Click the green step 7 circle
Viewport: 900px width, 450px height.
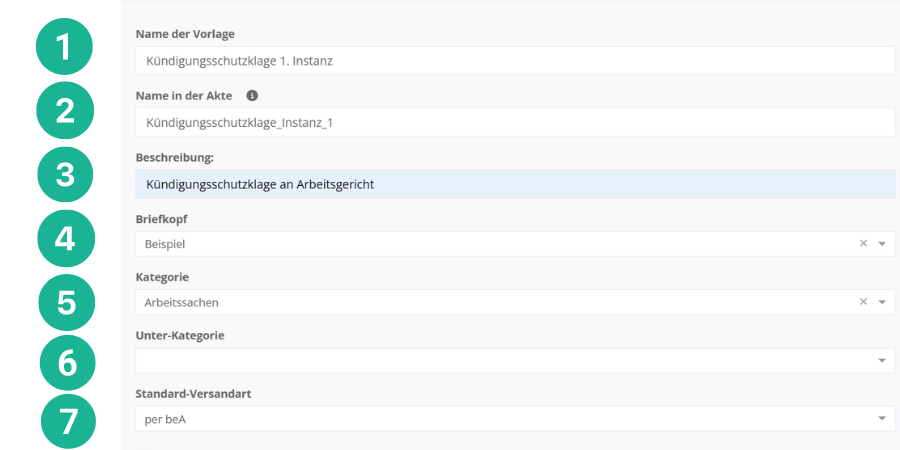click(67, 420)
